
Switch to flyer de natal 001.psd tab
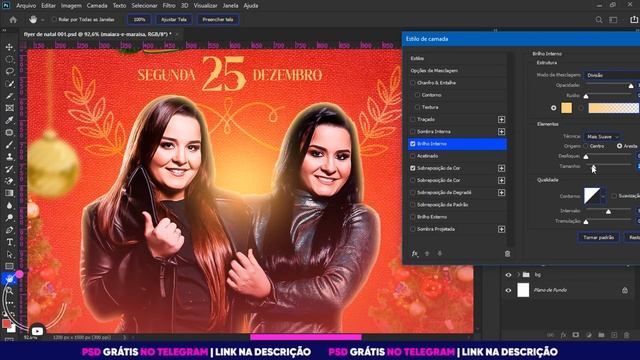(x=98, y=34)
